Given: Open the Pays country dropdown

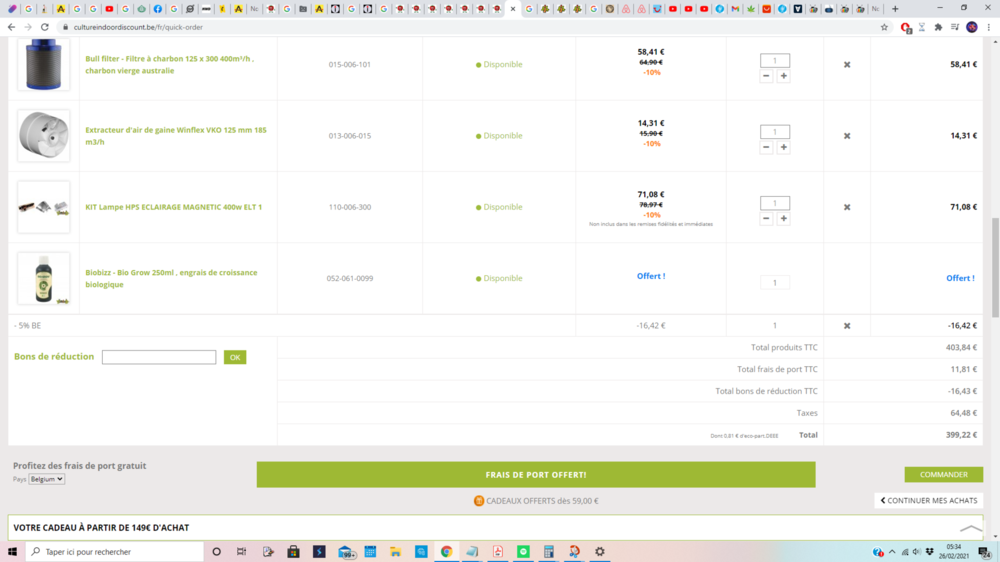Looking at the screenshot, I should 47,479.
